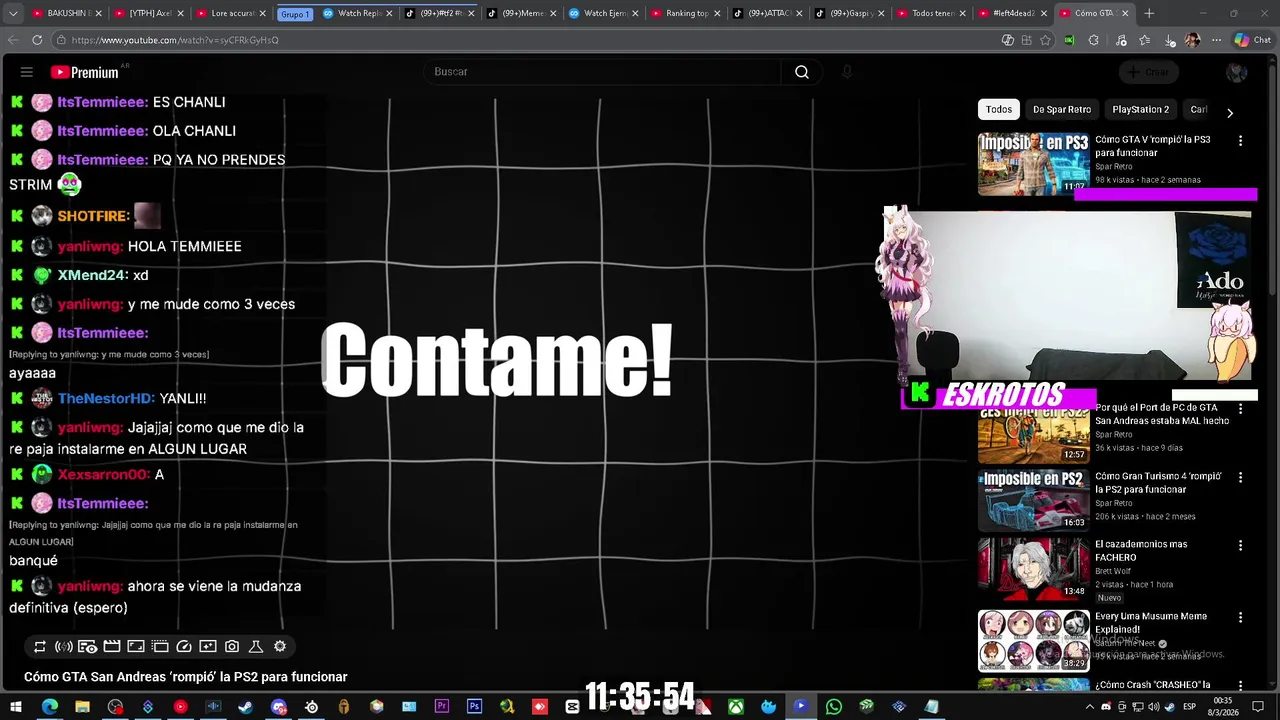
Task: Open El cazademonios mas FACHERO thumbnail
Action: pos(1033,568)
